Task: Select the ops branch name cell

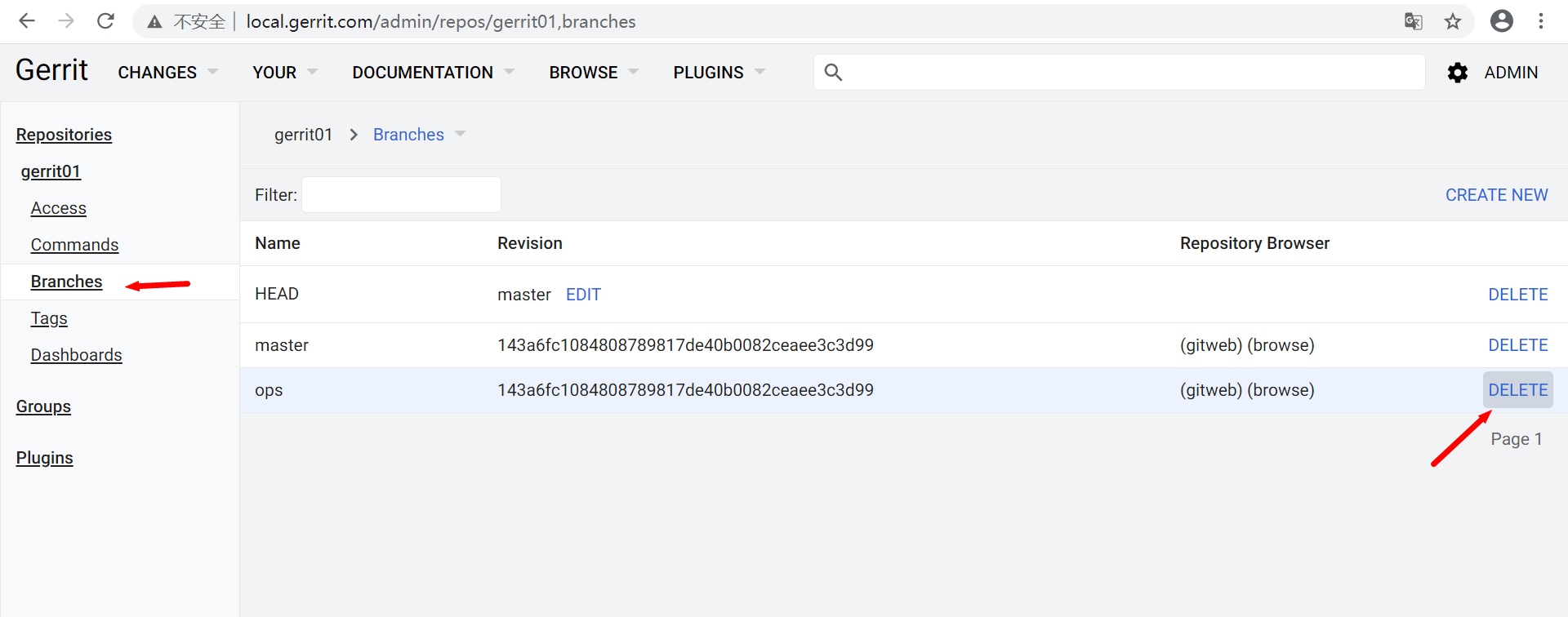Action: 269,390
